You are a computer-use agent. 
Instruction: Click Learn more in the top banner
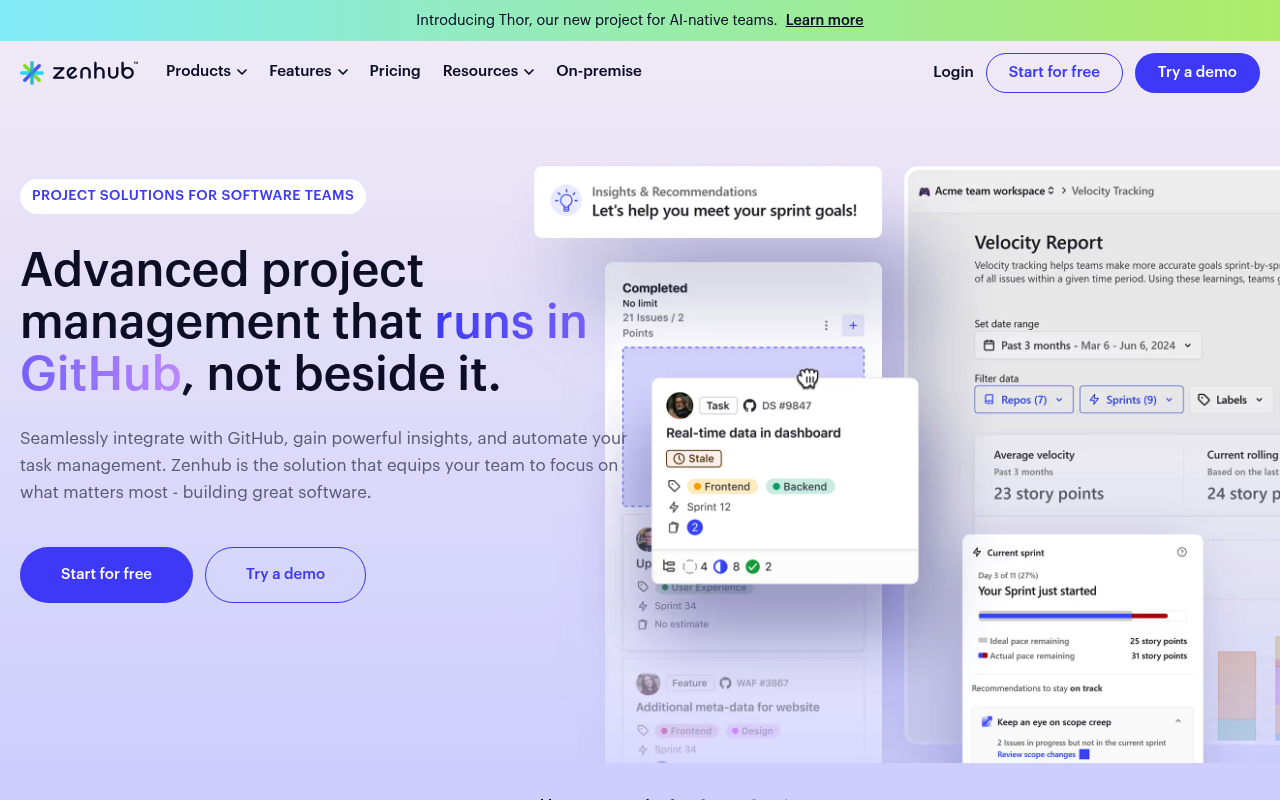point(824,20)
